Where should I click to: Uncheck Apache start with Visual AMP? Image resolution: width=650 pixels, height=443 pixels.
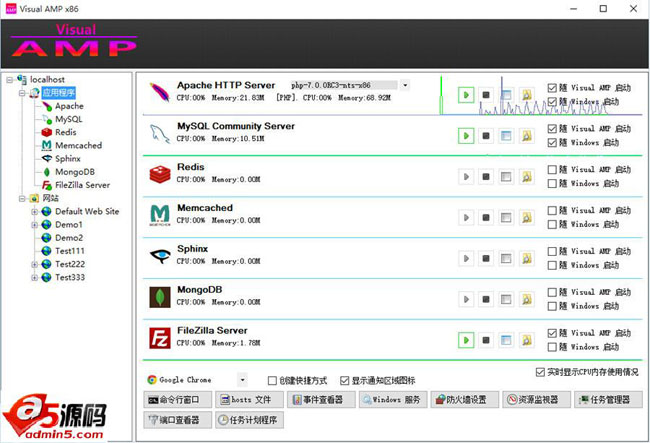click(552, 88)
